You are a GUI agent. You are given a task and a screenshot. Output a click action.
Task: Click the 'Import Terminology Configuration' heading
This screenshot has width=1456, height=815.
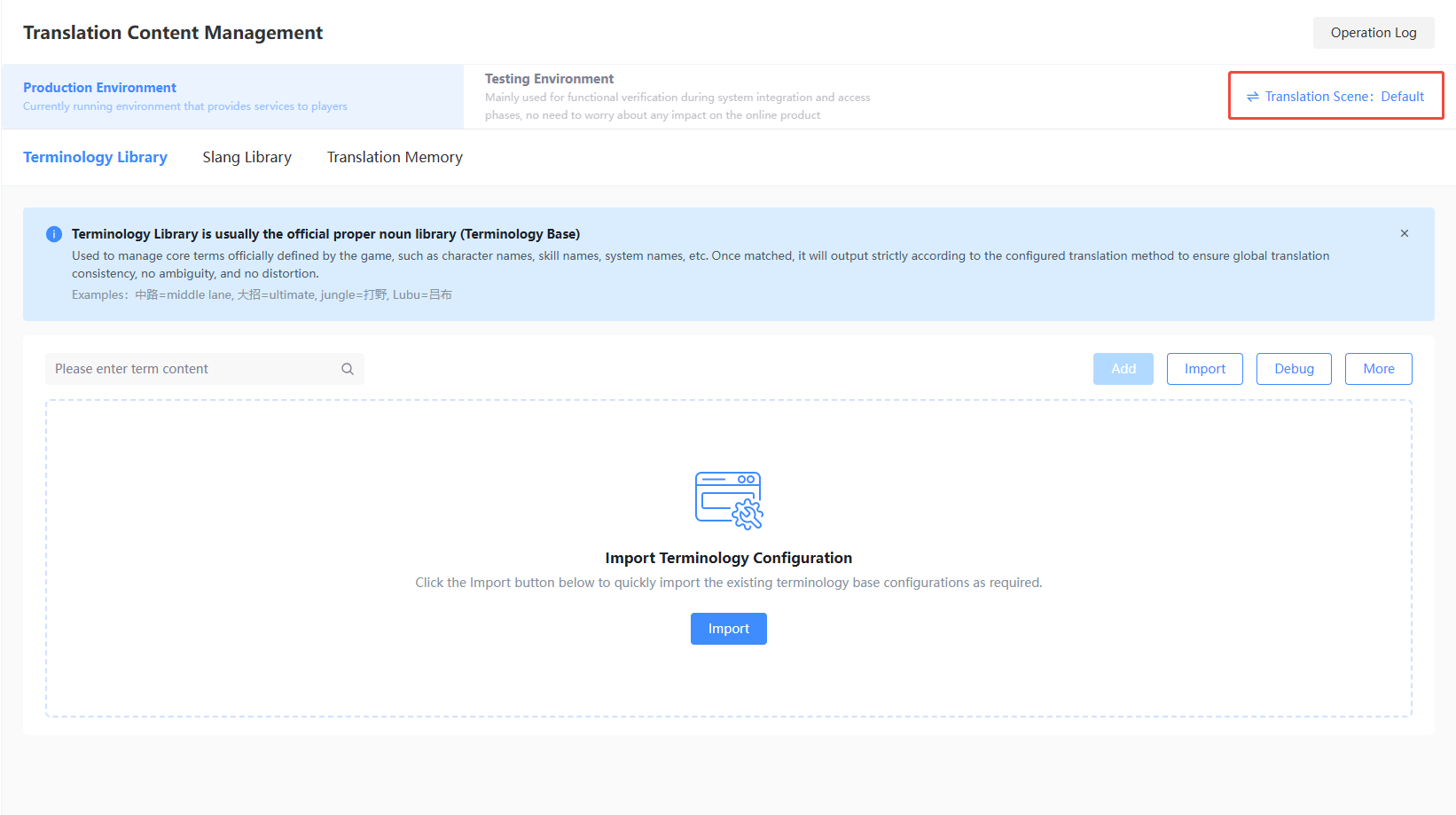click(x=729, y=558)
